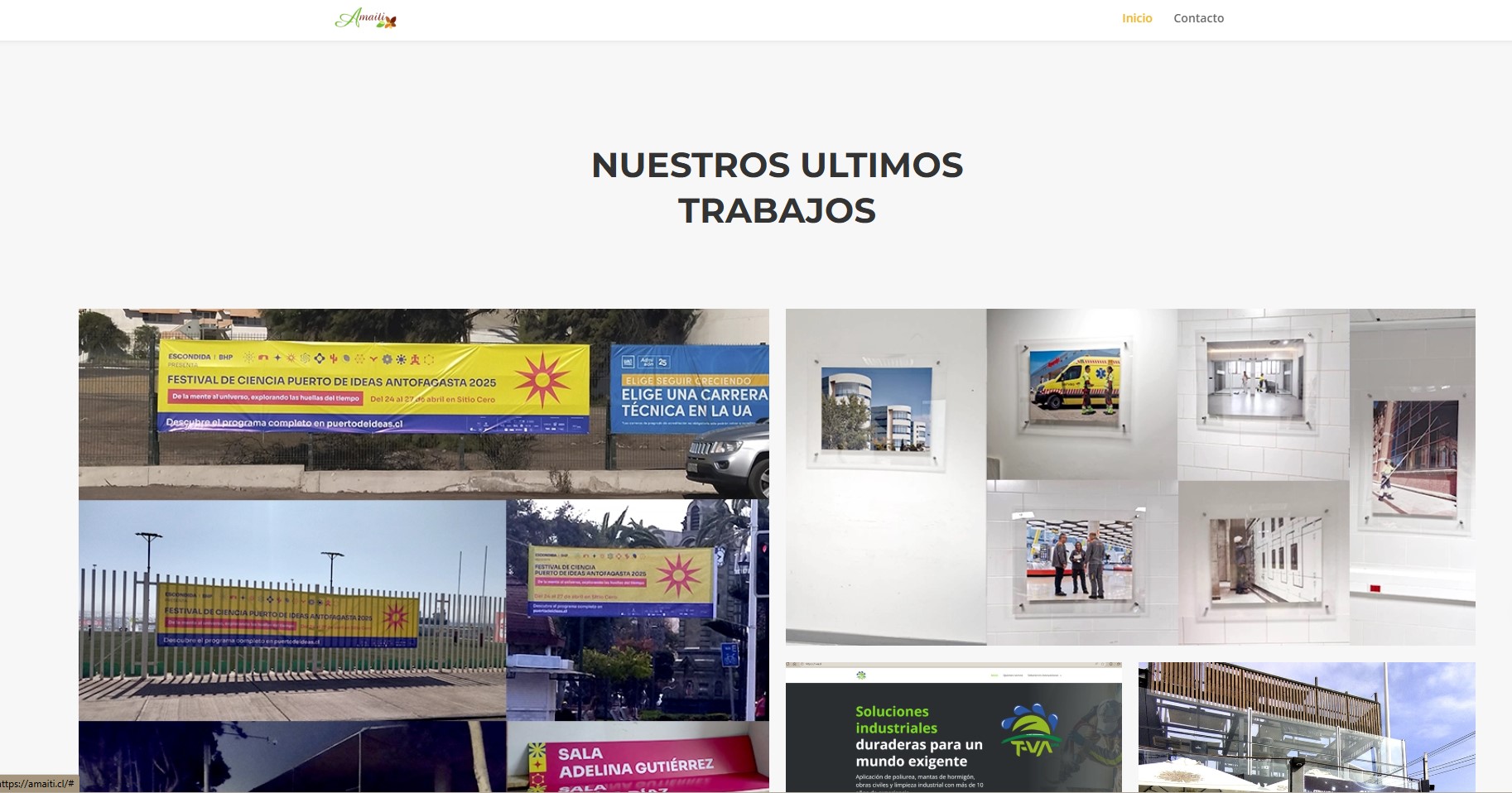This screenshot has width=1512, height=793.
Task: Open the glass building facade thumbnail
Action: point(1307,728)
